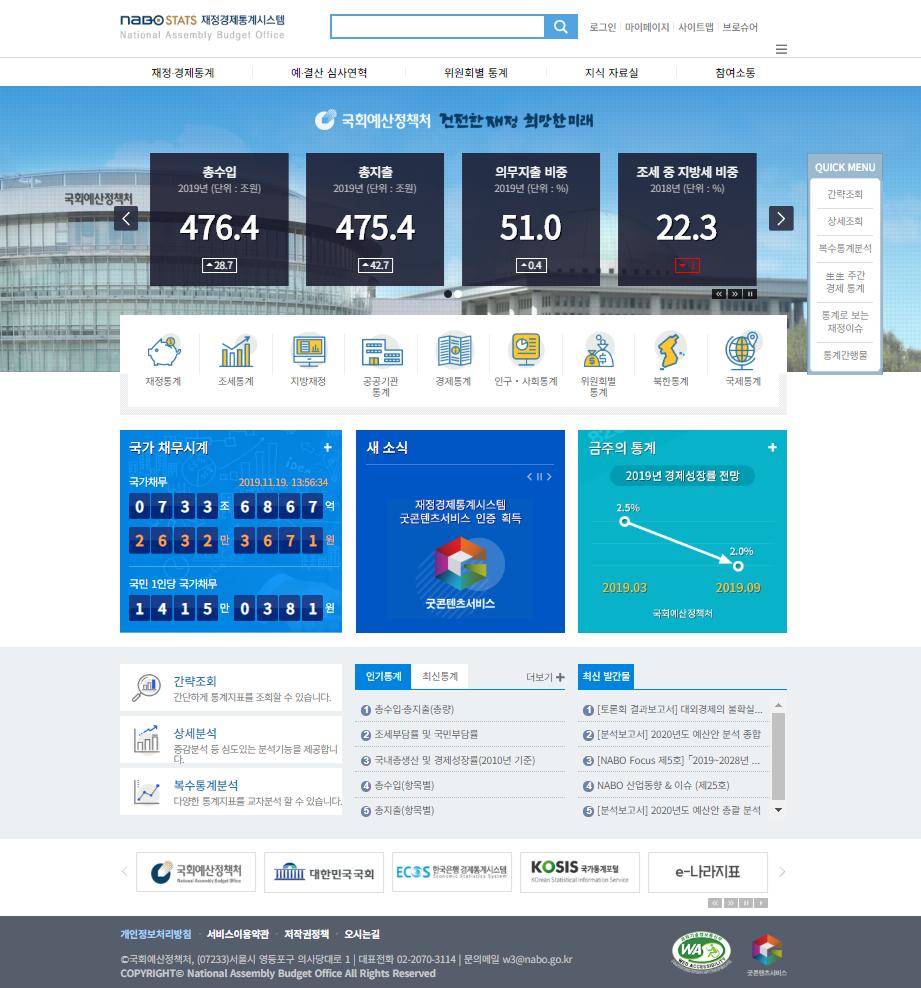The width and height of the screenshot is (921, 988).
Task: Pause the main banner slideshow
Action: 749,294
